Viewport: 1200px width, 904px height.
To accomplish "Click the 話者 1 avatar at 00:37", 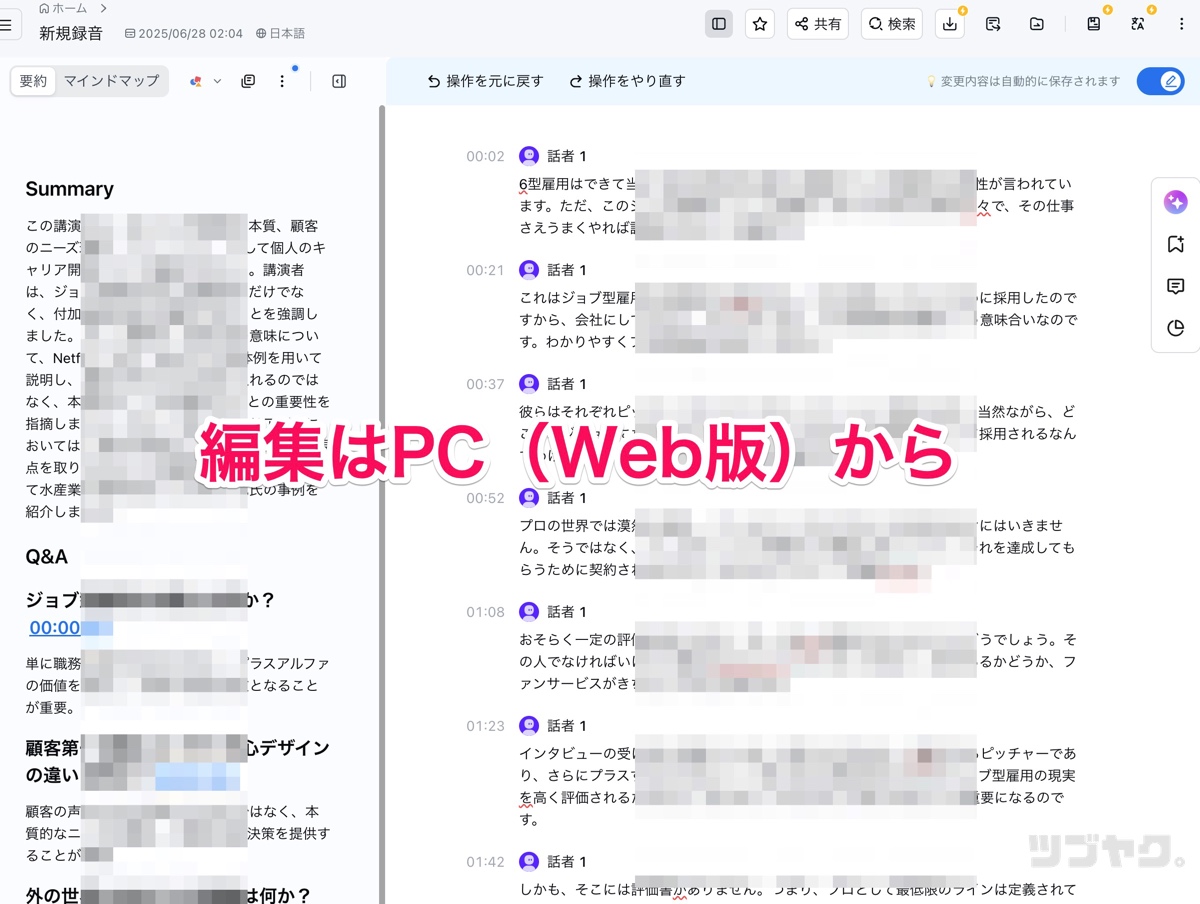I will tap(529, 384).
